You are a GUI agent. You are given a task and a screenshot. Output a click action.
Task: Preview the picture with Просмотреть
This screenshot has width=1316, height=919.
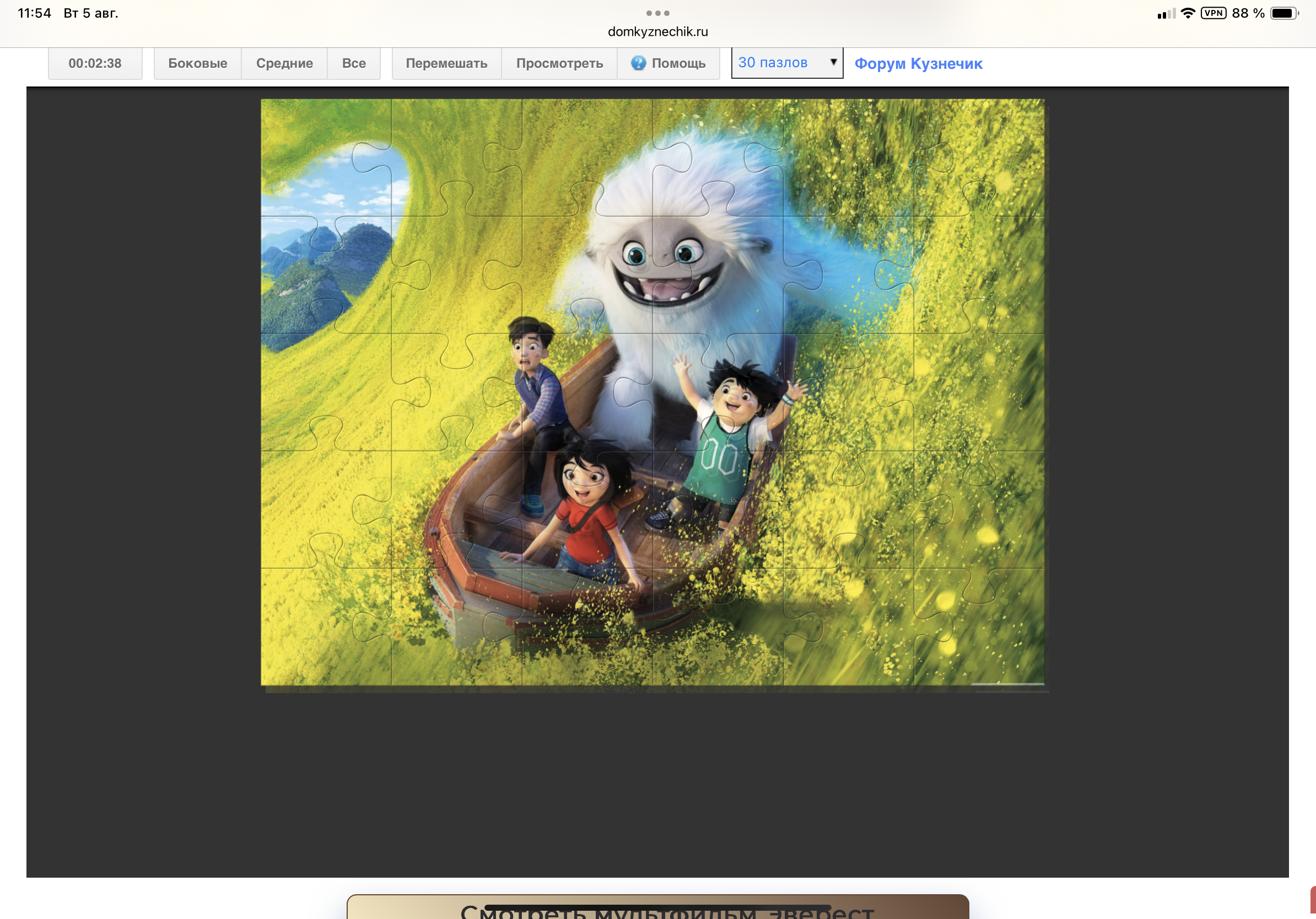[559, 63]
